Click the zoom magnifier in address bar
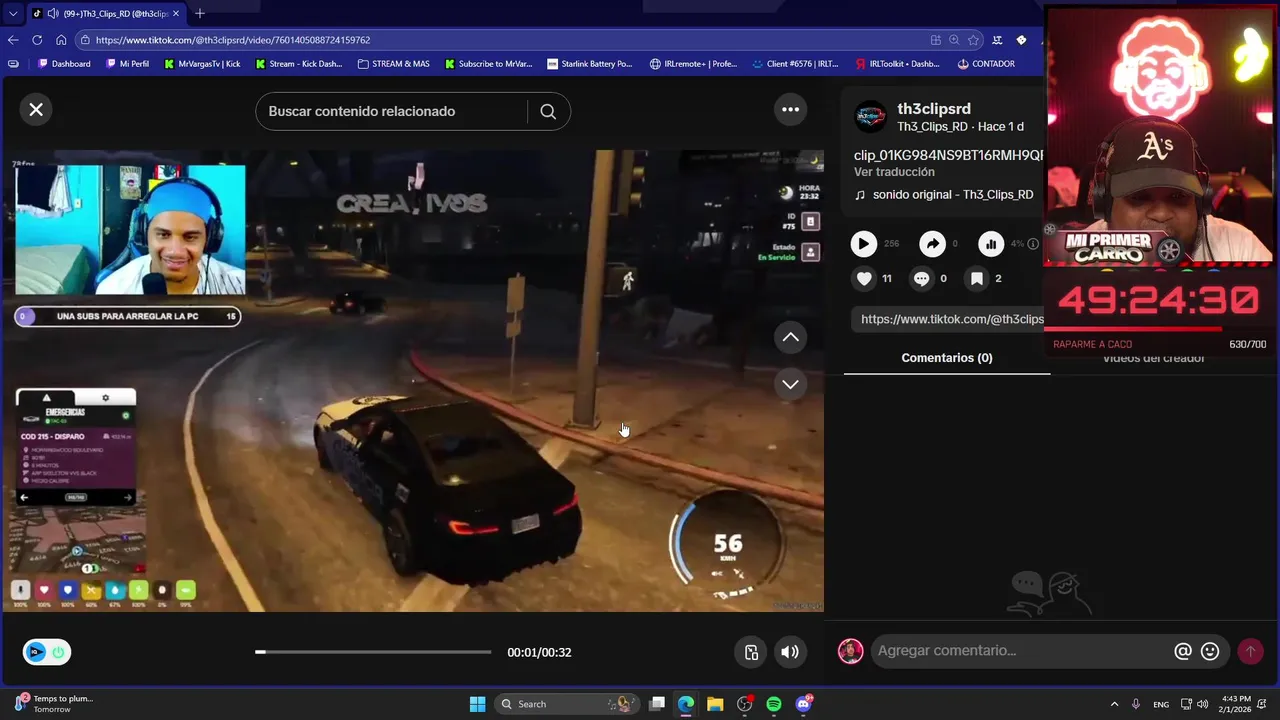This screenshot has width=1280, height=720. [954, 40]
